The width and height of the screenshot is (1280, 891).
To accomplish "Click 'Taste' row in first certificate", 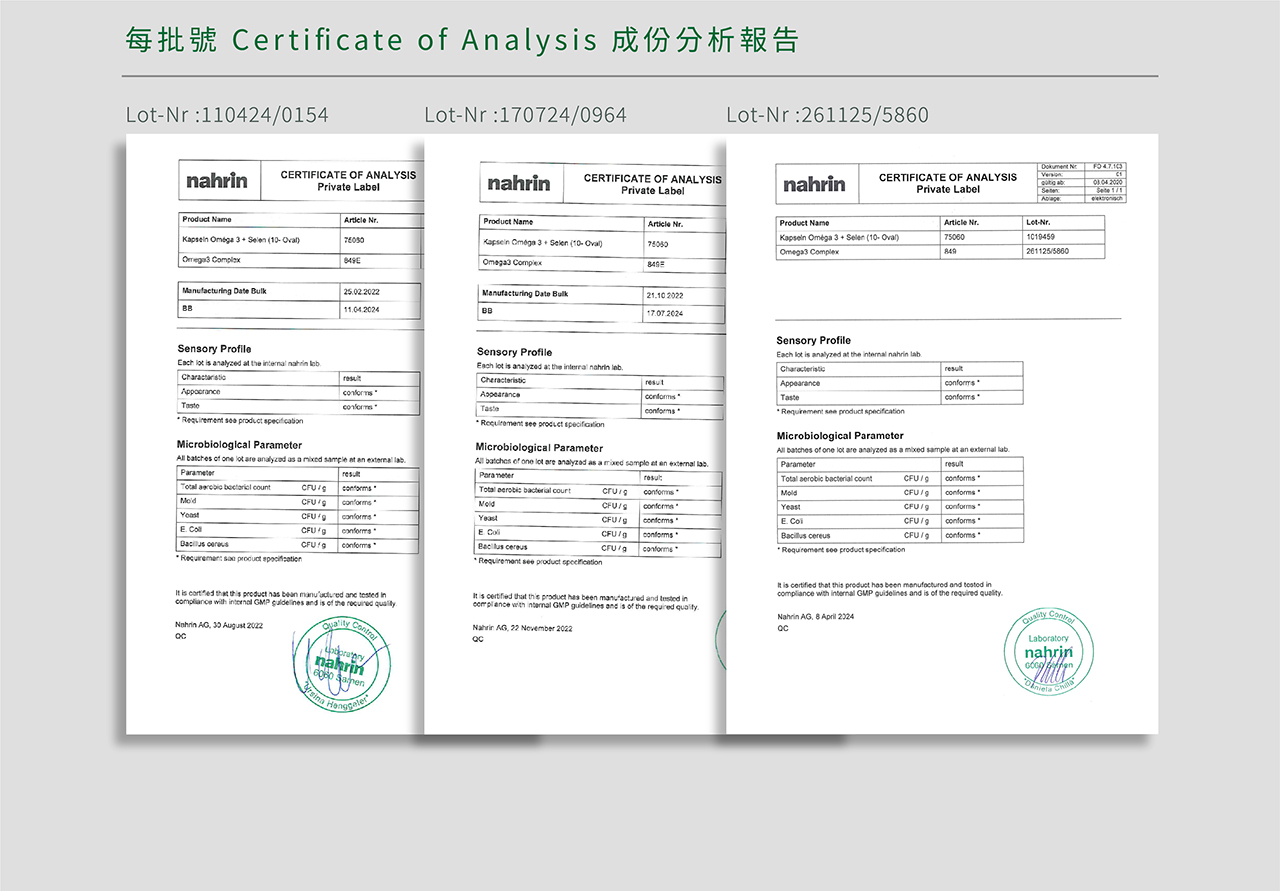I will pyautogui.click(x=299, y=406).
